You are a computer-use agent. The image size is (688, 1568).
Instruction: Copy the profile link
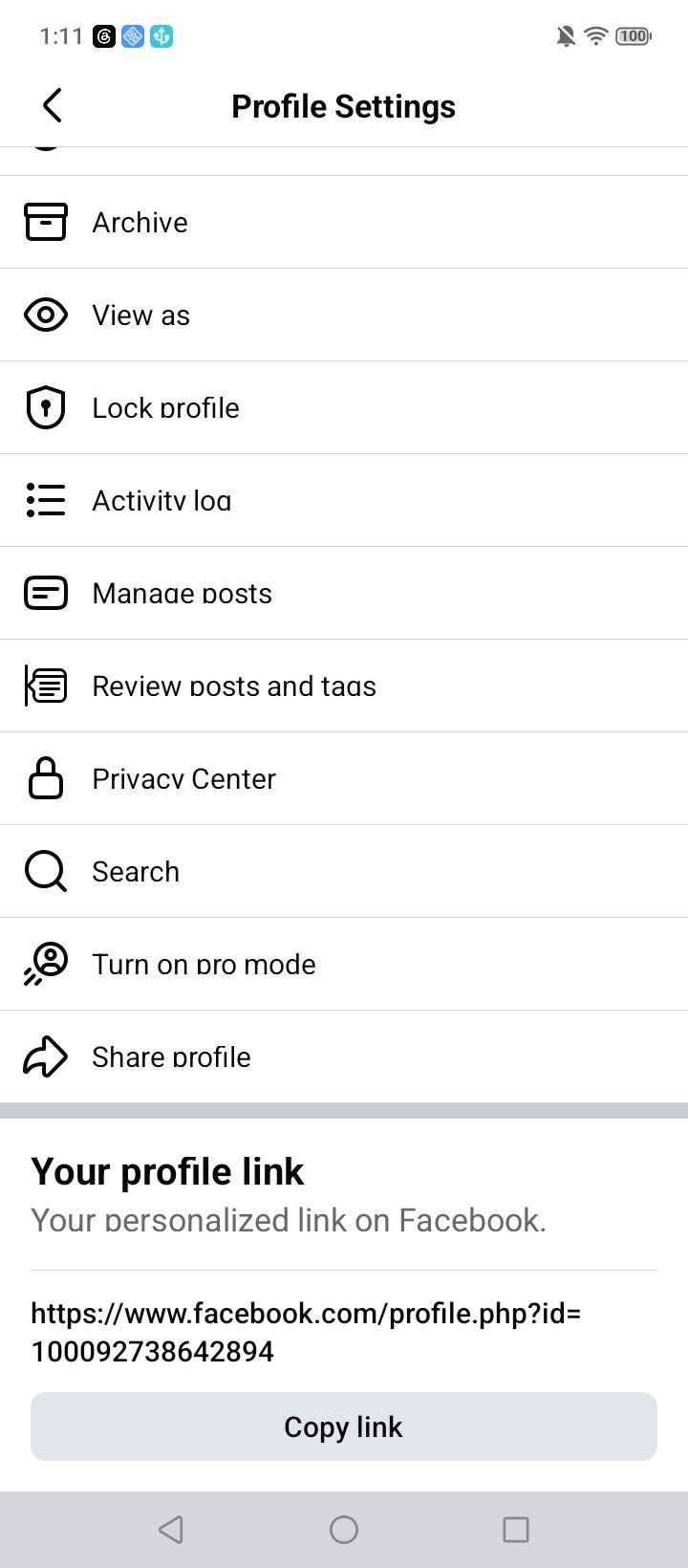[x=344, y=1426]
